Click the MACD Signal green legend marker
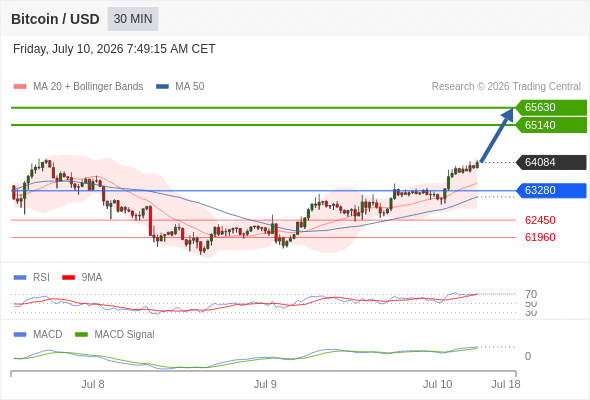 point(81,335)
